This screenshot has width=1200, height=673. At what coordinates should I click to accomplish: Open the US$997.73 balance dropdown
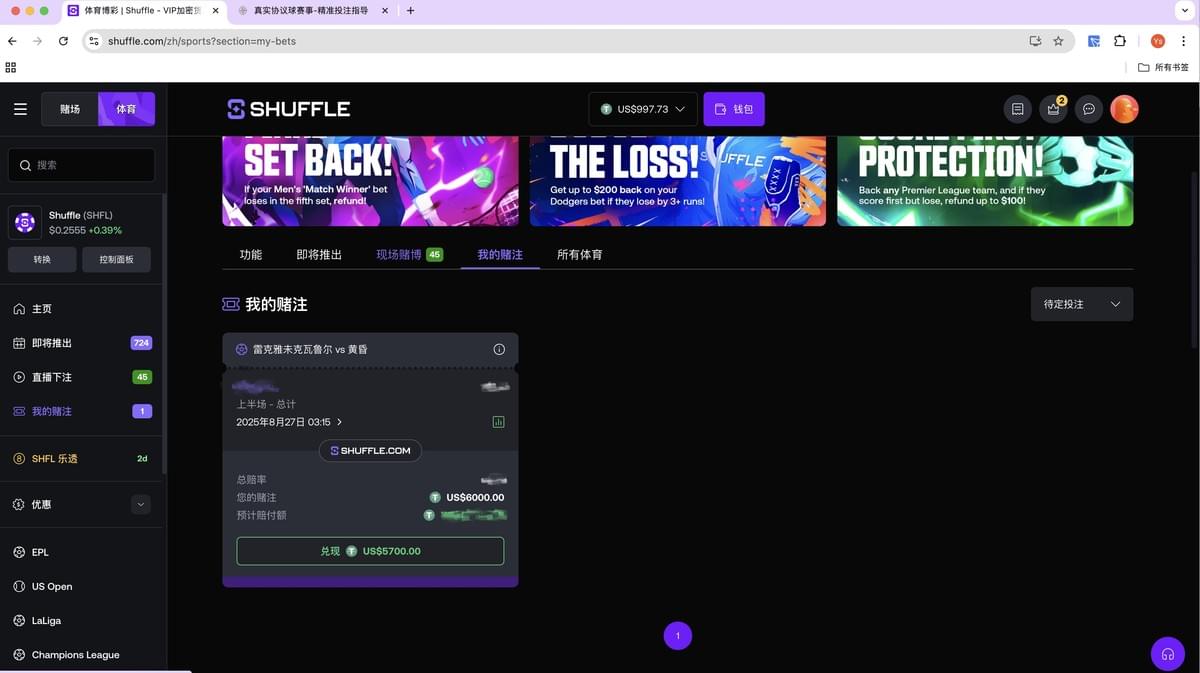643,109
